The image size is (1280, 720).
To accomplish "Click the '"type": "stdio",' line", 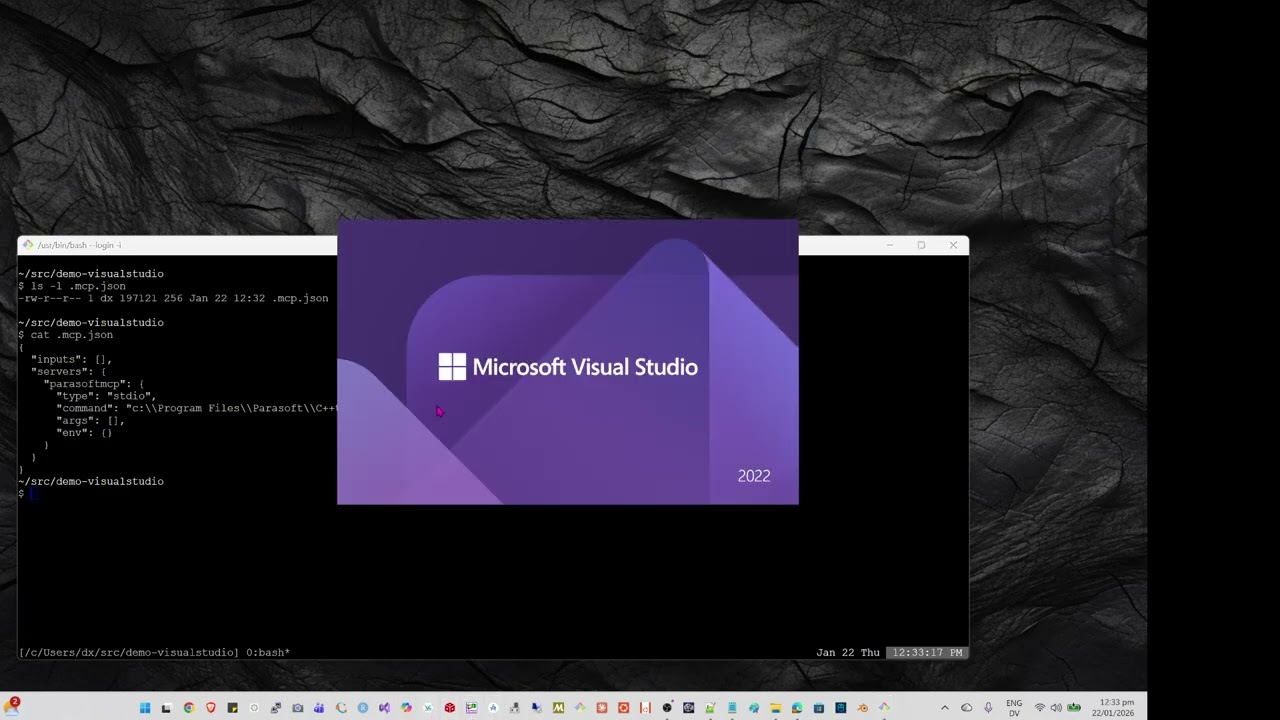I will pyautogui.click(x=106, y=396).
